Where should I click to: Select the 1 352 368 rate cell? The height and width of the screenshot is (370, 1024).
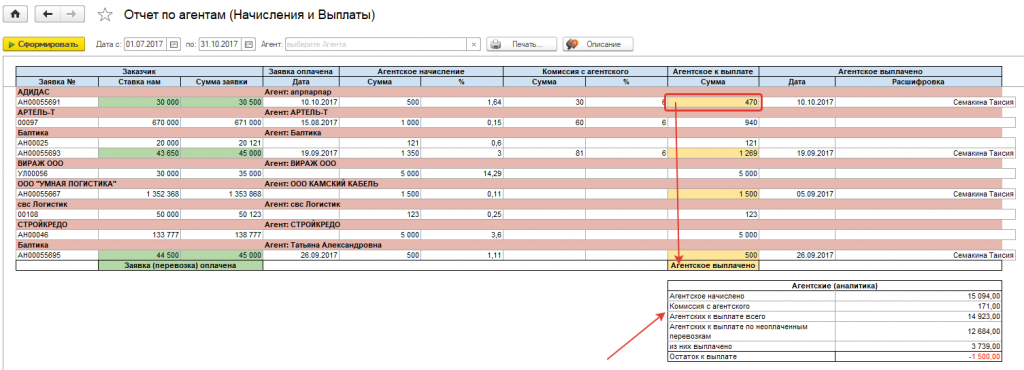(139, 194)
